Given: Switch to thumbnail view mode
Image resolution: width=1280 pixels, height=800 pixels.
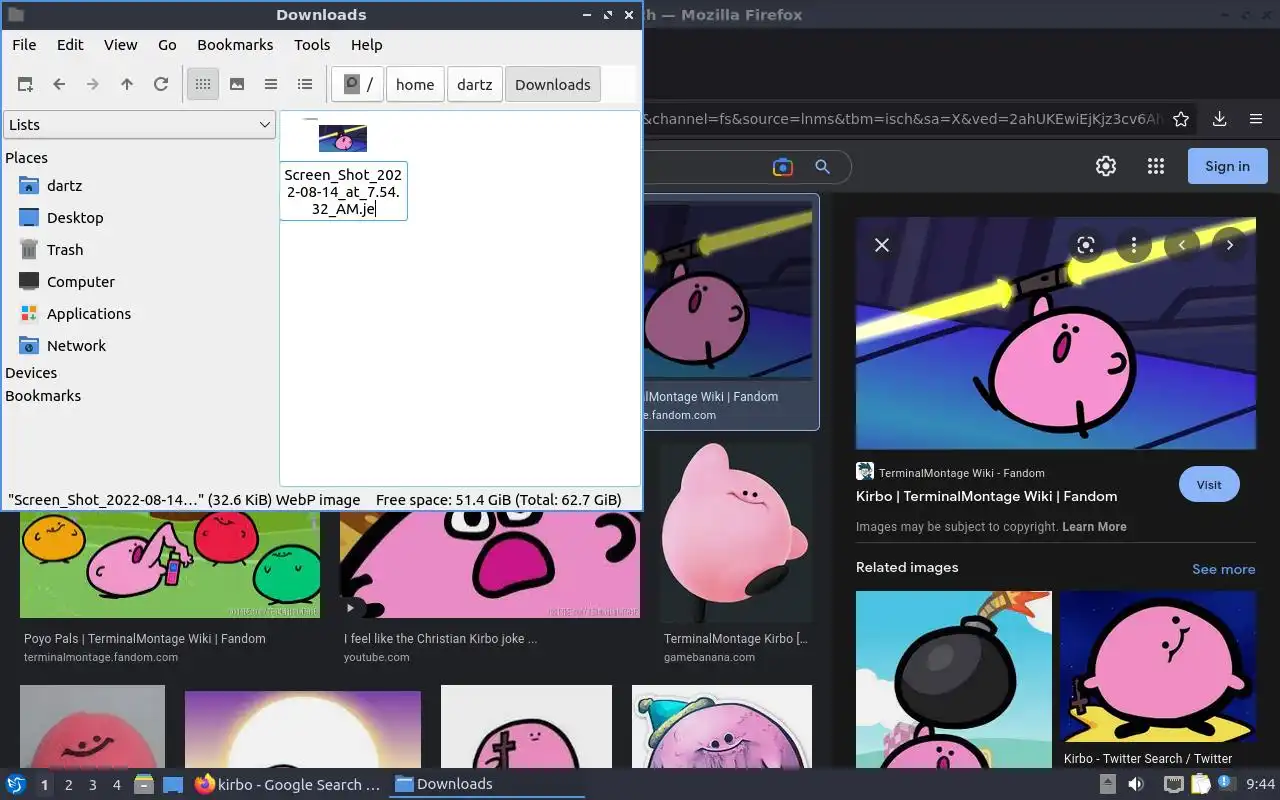Looking at the screenshot, I should (x=237, y=84).
